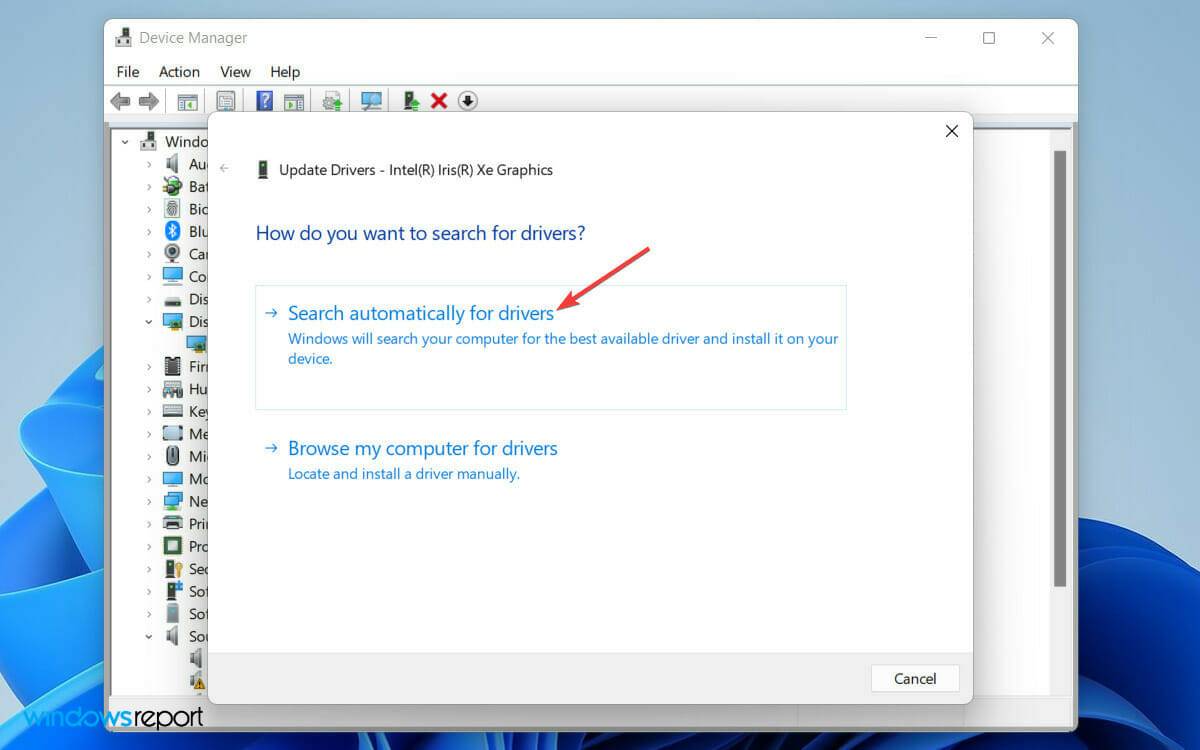
Task: Collapse the Display adapters tree node
Action: pyautogui.click(x=148, y=321)
